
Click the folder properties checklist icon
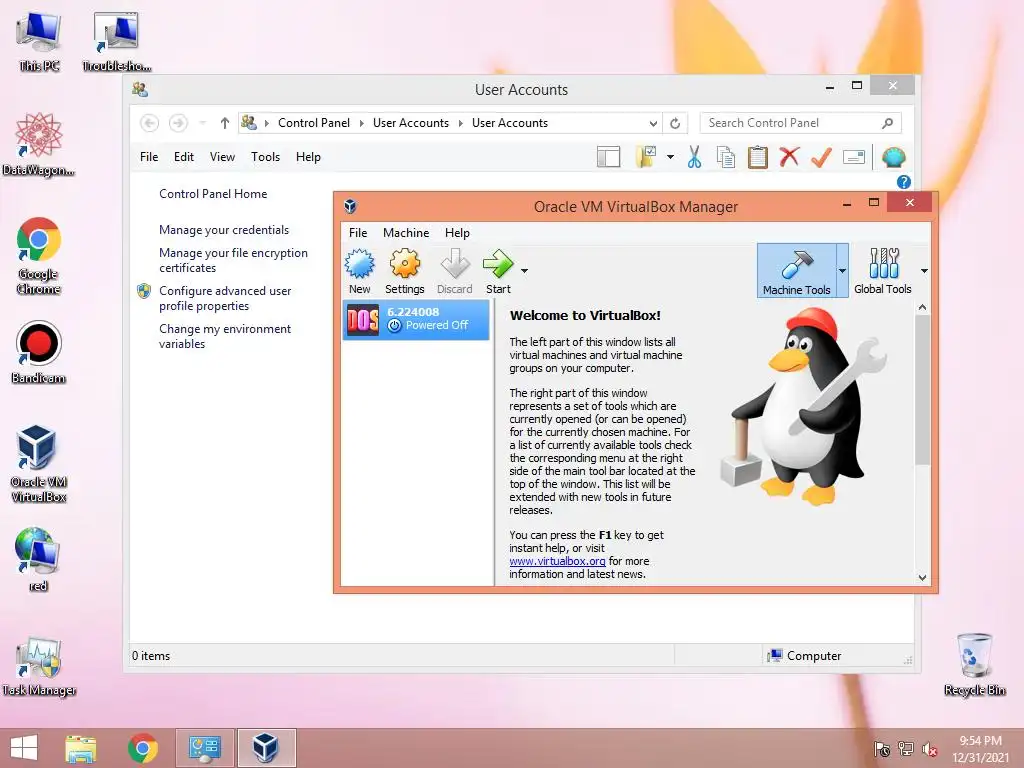pos(646,157)
